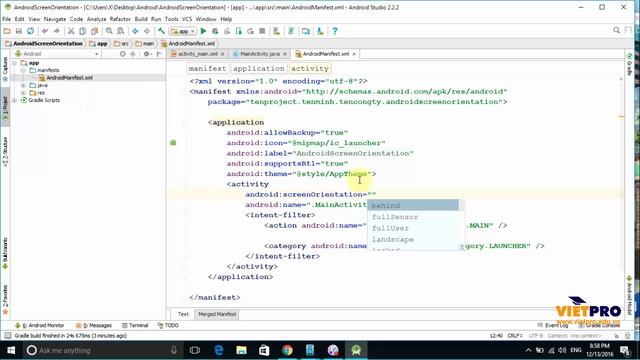The image size is (640, 360).
Task: Click the manifest XML breadcrumb tag
Action: [207, 69]
